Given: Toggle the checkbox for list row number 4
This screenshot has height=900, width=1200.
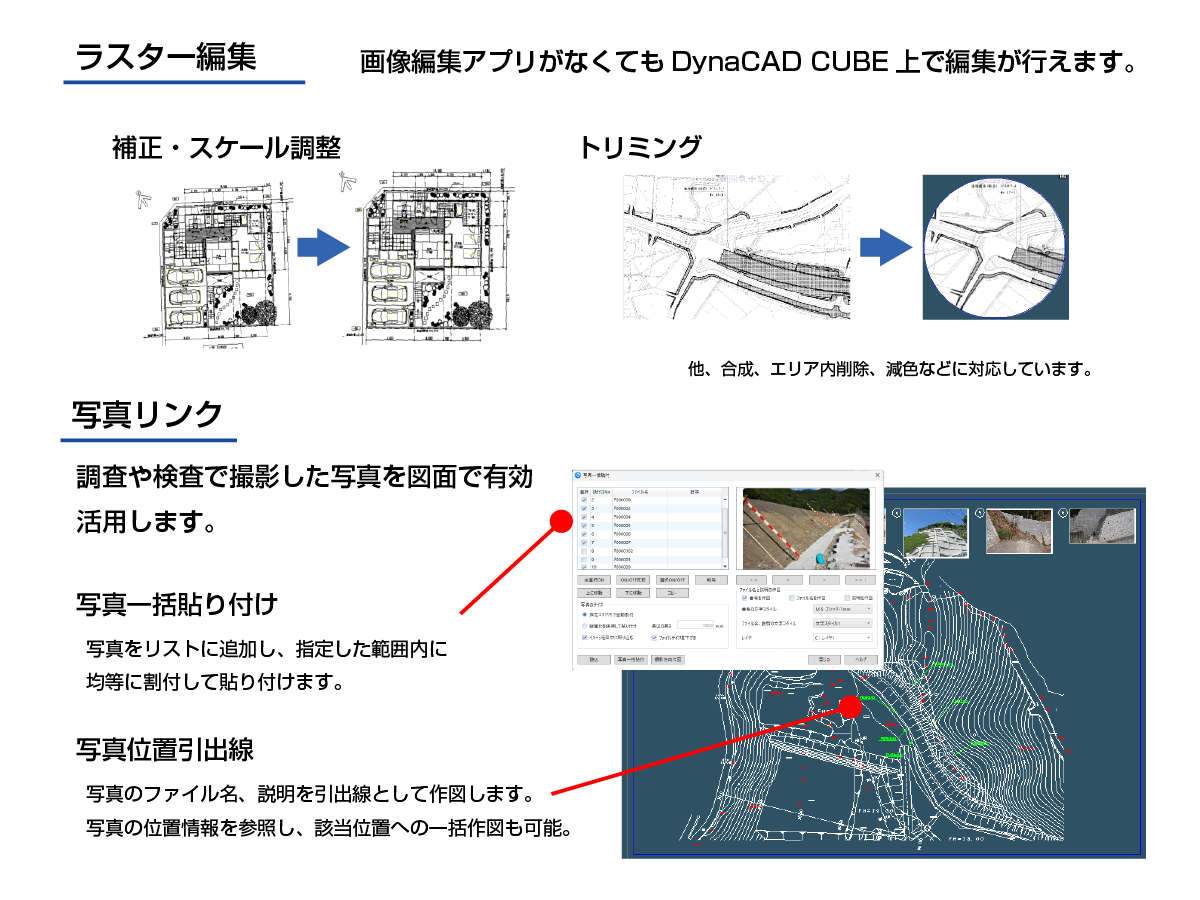Looking at the screenshot, I should [x=585, y=517].
